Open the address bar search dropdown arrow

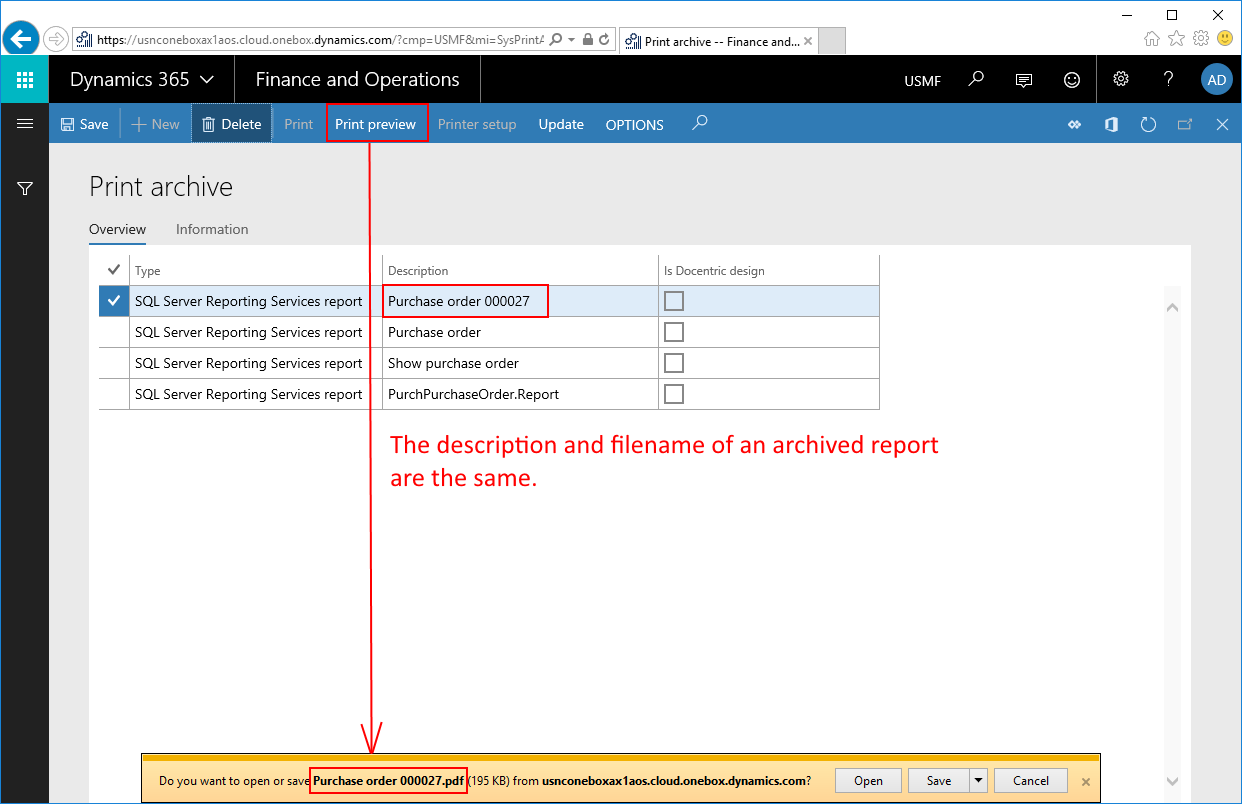[571, 40]
